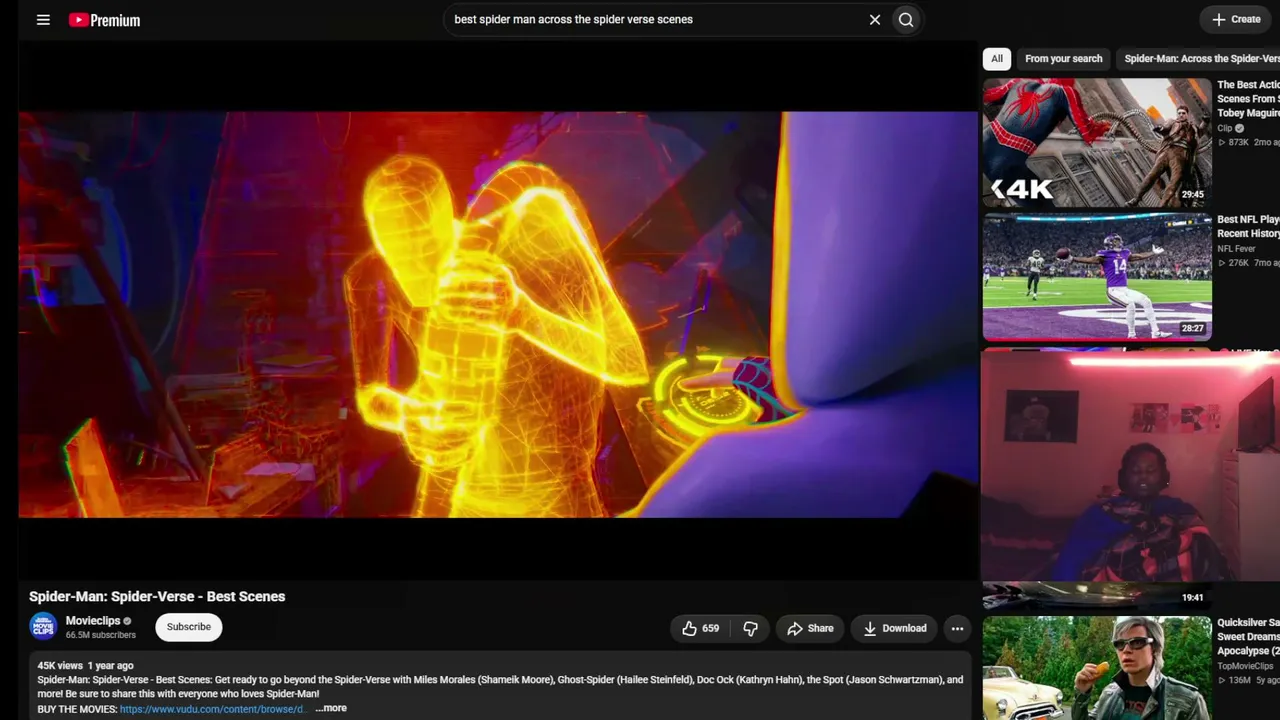Click the 19:41 duration badge

click(1192, 597)
